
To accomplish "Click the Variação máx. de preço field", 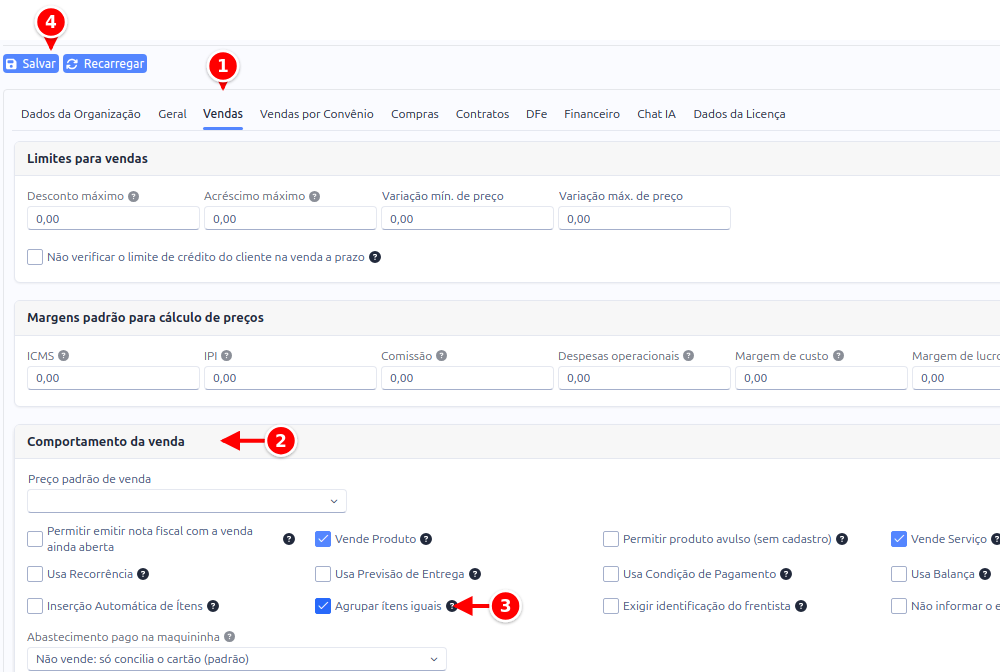I will click(644, 219).
